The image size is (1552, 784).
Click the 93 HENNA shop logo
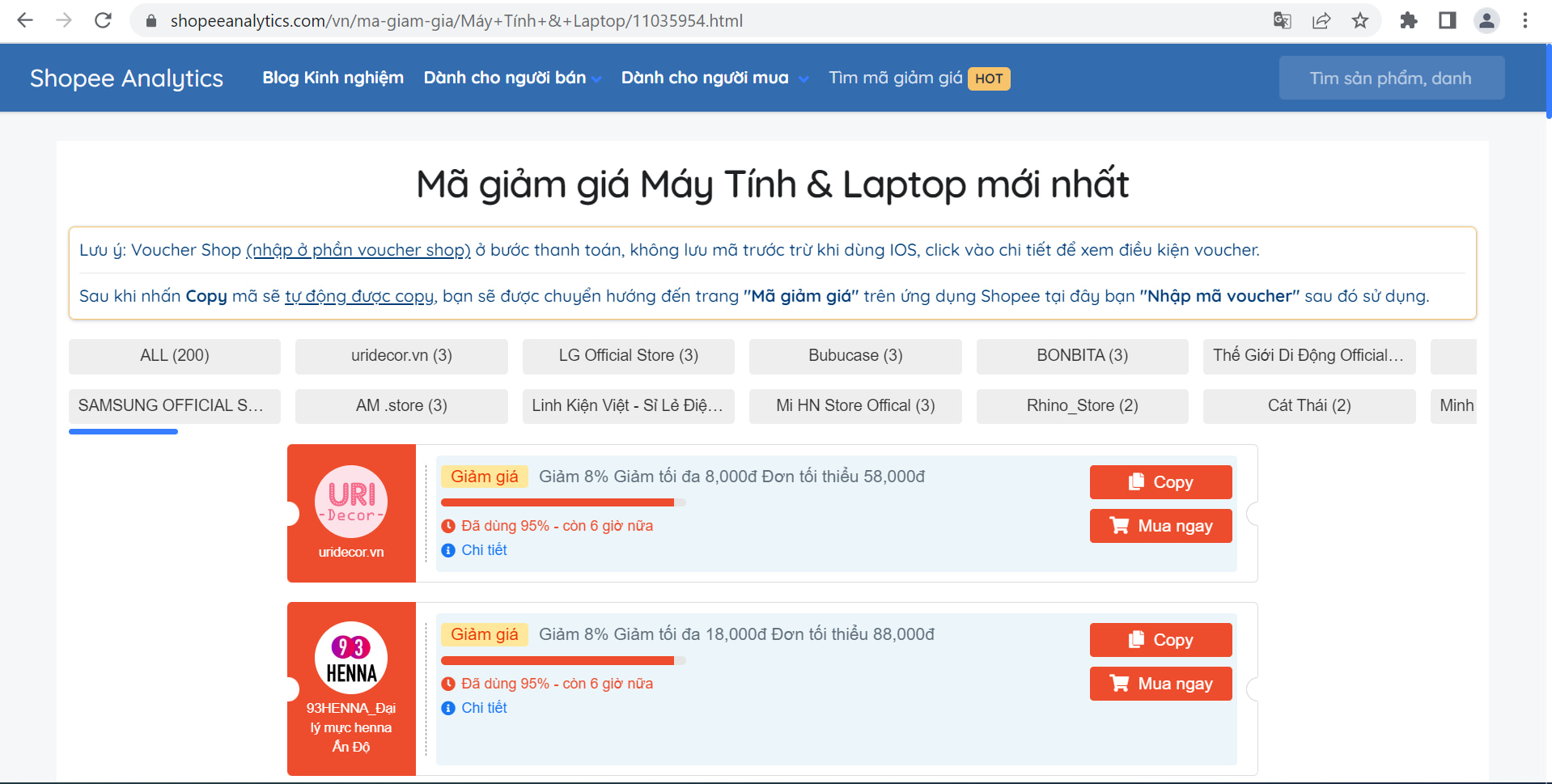click(x=351, y=658)
